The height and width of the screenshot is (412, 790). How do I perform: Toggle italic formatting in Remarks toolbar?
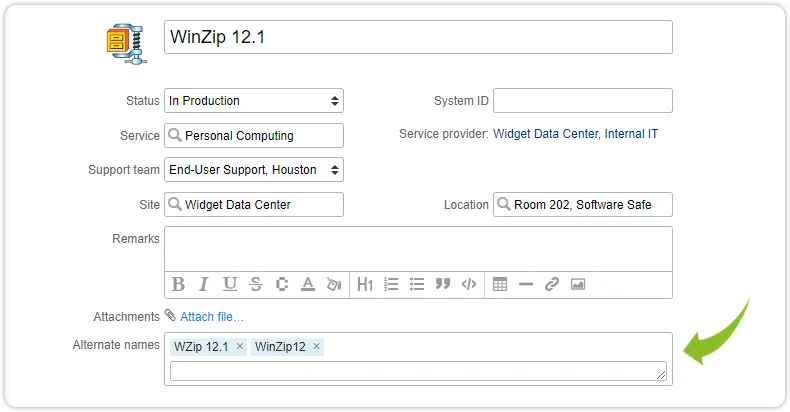[204, 285]
